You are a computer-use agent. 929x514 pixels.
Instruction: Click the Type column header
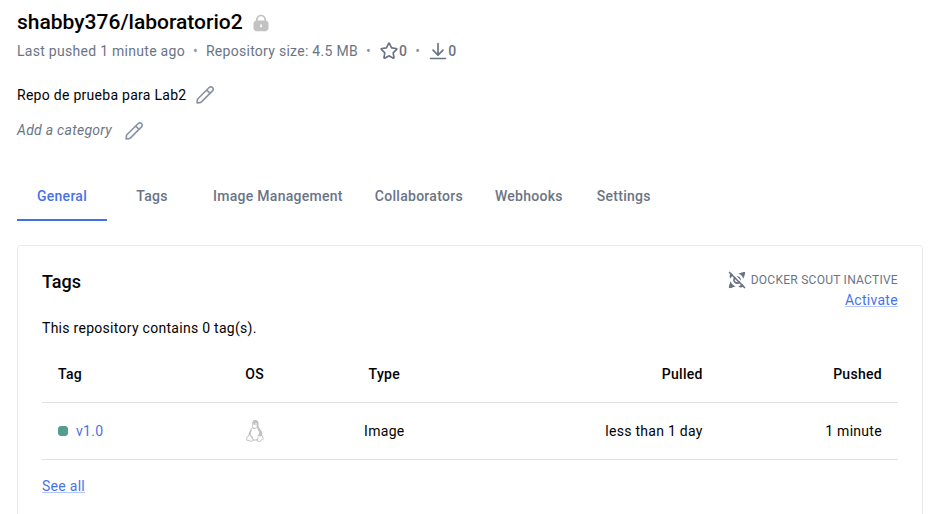[x=384, y=374]
